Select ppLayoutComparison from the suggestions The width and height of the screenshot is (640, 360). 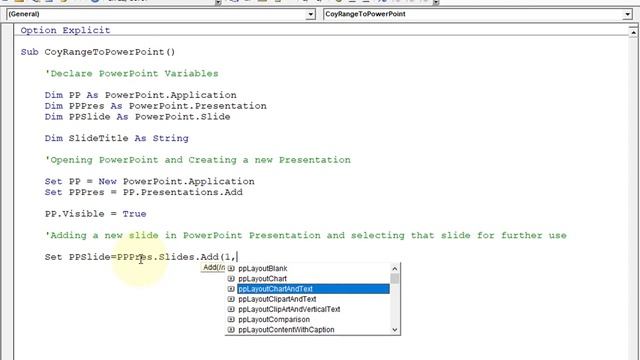(274, 319)
